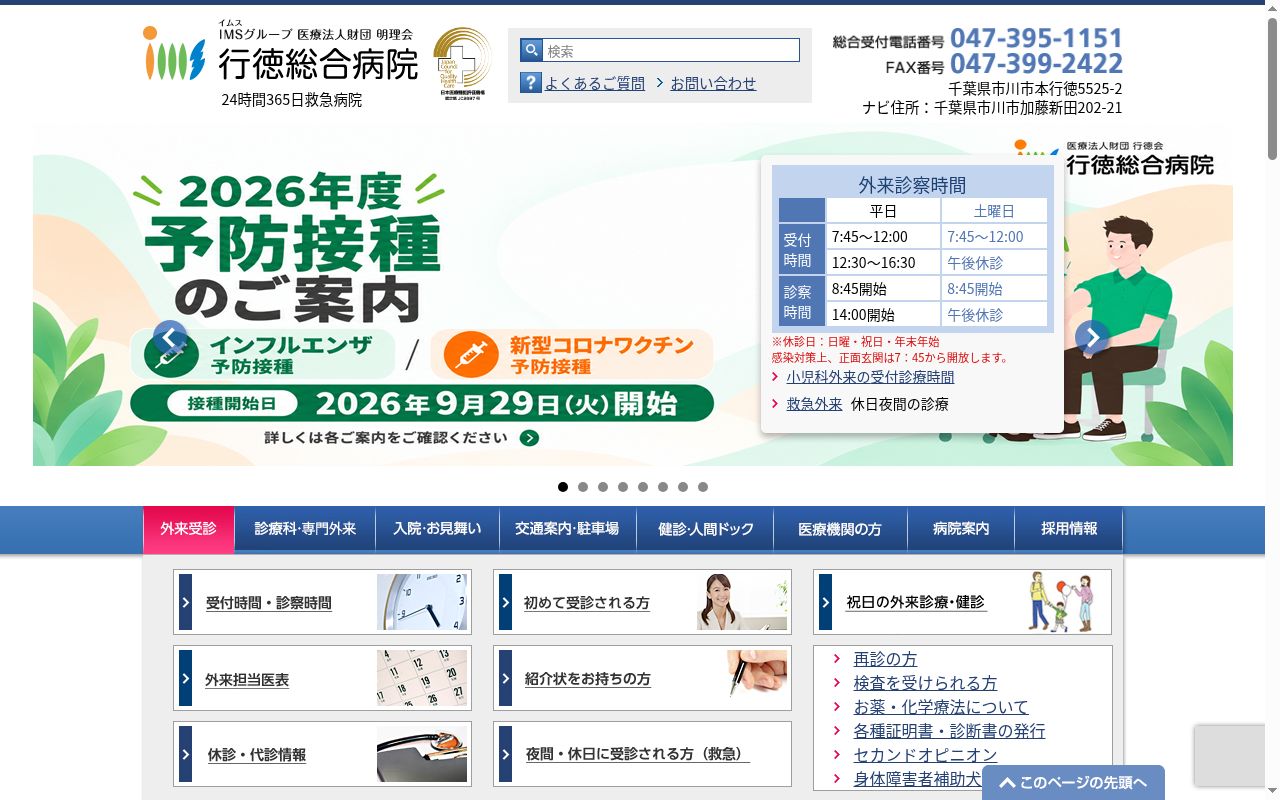Click the stethoscope thumbnail for 休診・代診情報

coord(422,754)
